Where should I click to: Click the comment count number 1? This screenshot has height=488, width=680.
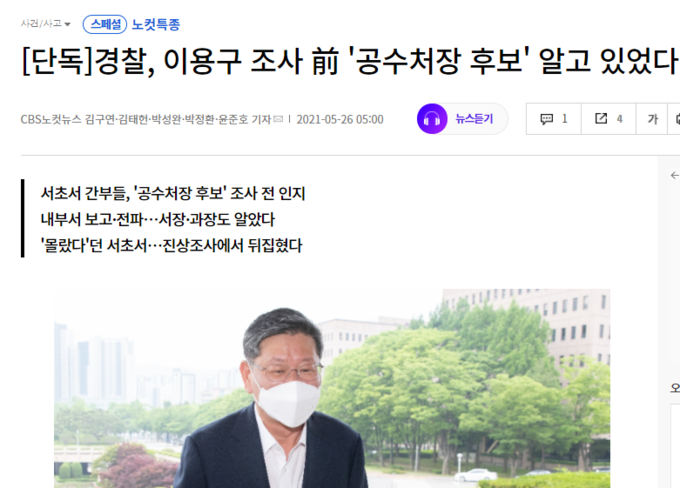564,119
